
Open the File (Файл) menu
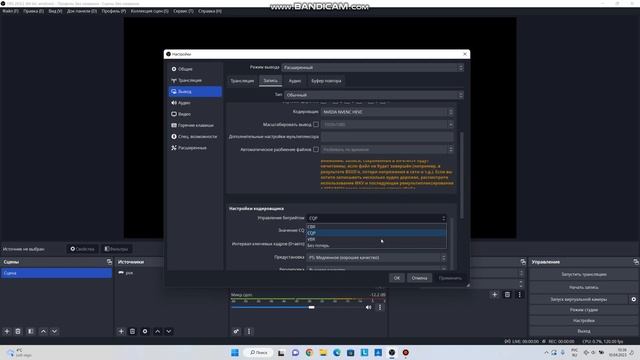pos(11,11)
